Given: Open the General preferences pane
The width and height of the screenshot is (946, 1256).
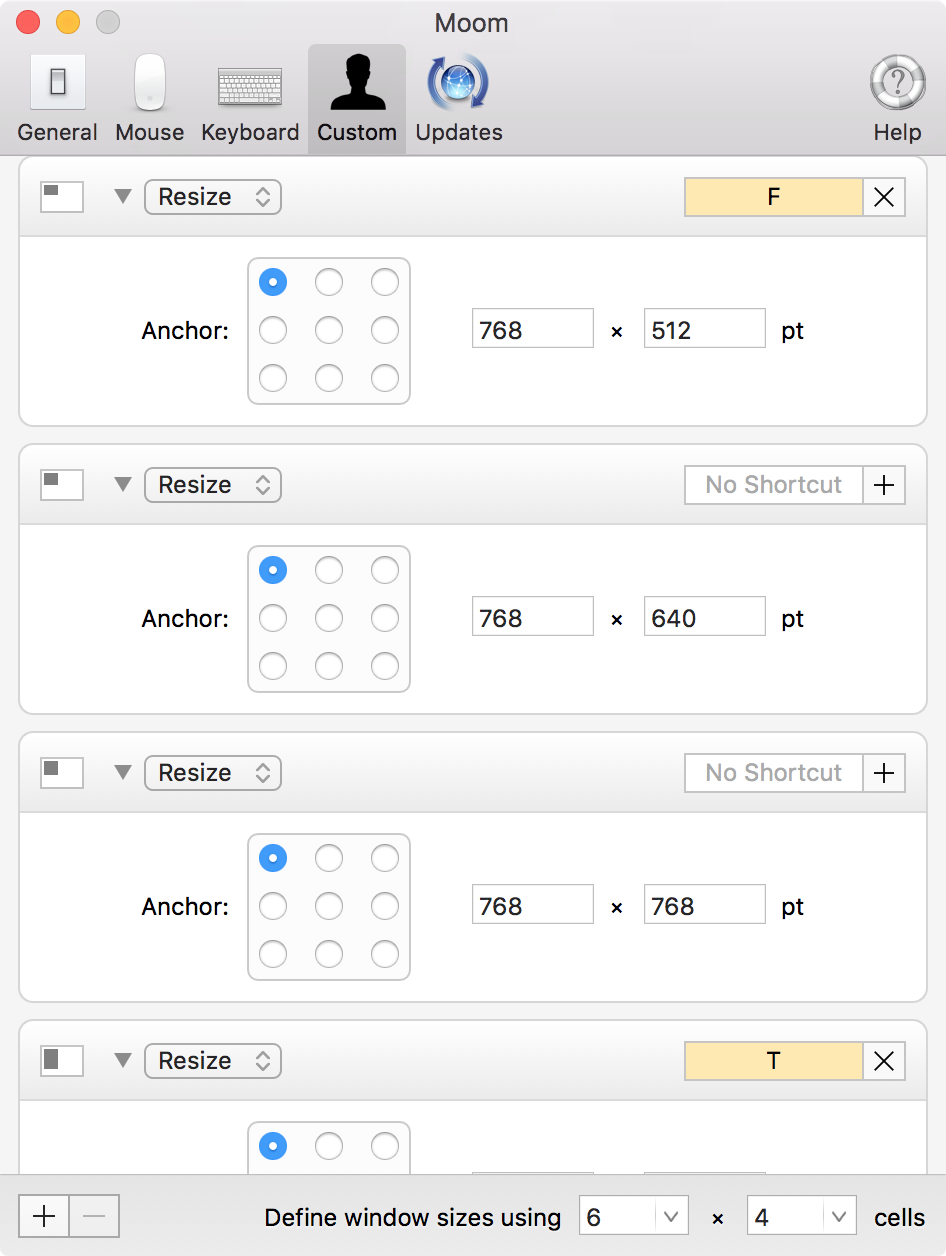Looking at the screenshot, I should pos(58,99).
